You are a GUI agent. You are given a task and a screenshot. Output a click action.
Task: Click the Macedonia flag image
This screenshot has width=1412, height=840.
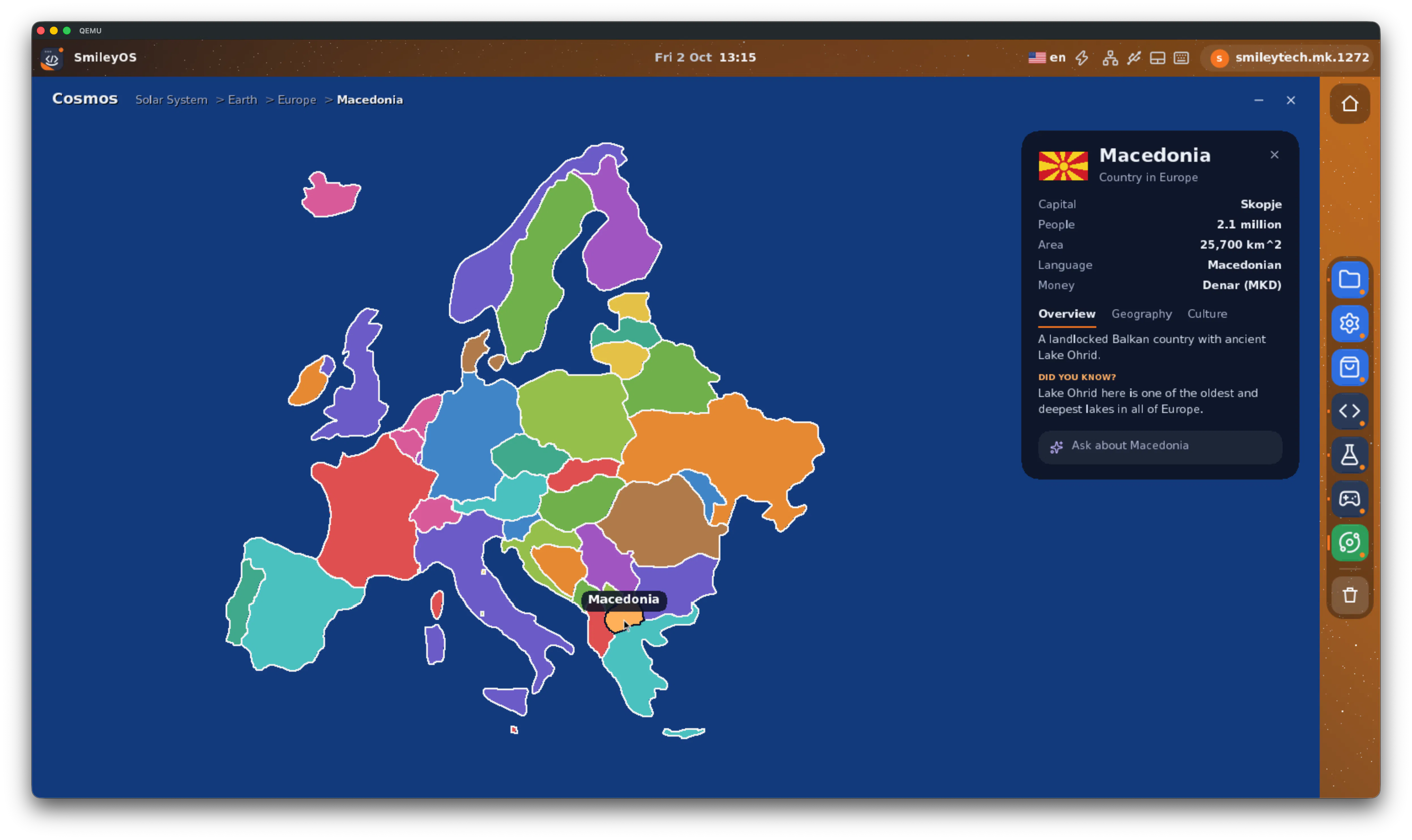click(x=1063, y=166)
